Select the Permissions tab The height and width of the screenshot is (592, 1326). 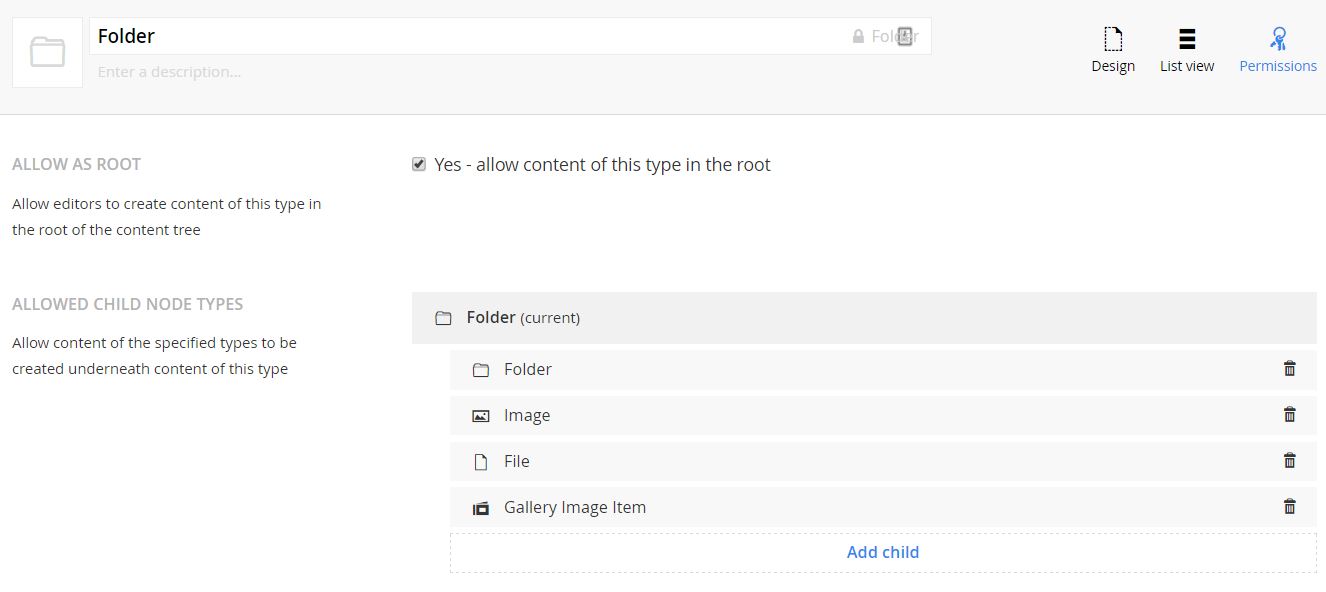[x=1277, y=50]
